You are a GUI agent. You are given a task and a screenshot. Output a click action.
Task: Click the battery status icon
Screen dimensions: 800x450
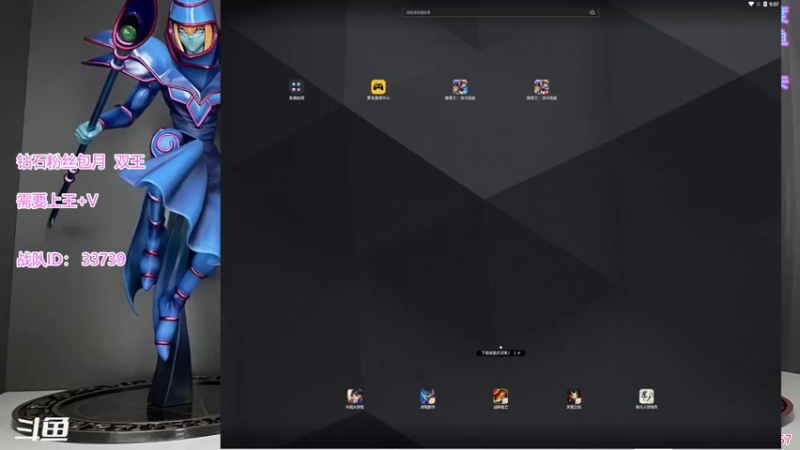tap(765, 4)
